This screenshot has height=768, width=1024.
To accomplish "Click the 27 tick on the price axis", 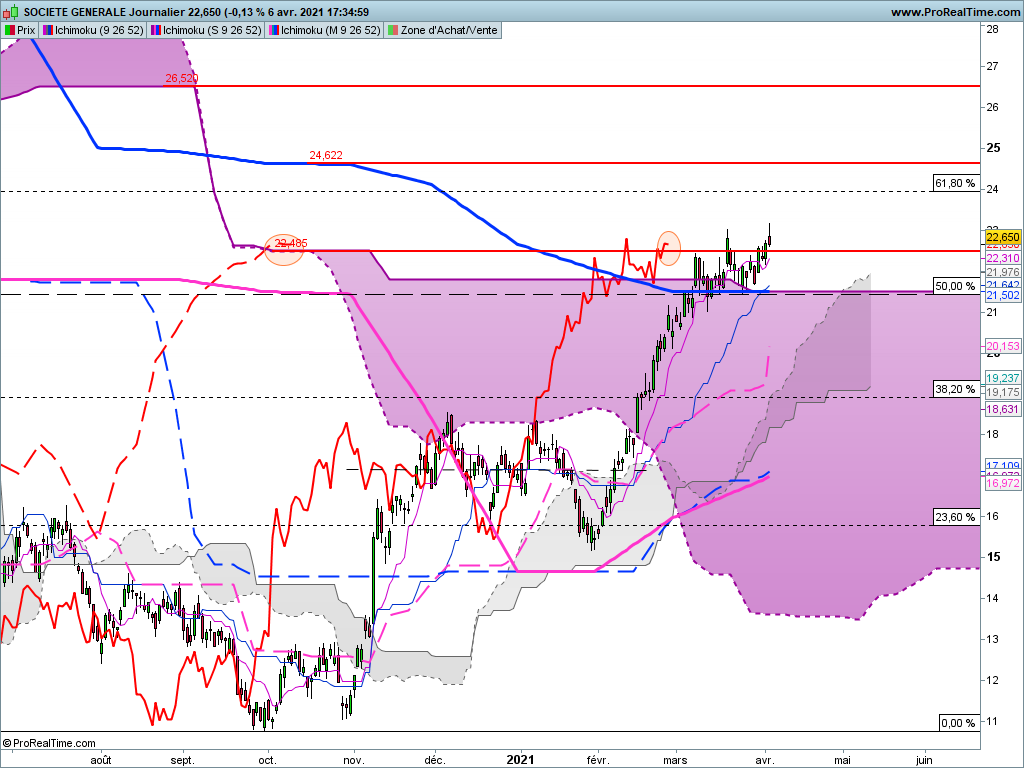I will pos(993,66).
